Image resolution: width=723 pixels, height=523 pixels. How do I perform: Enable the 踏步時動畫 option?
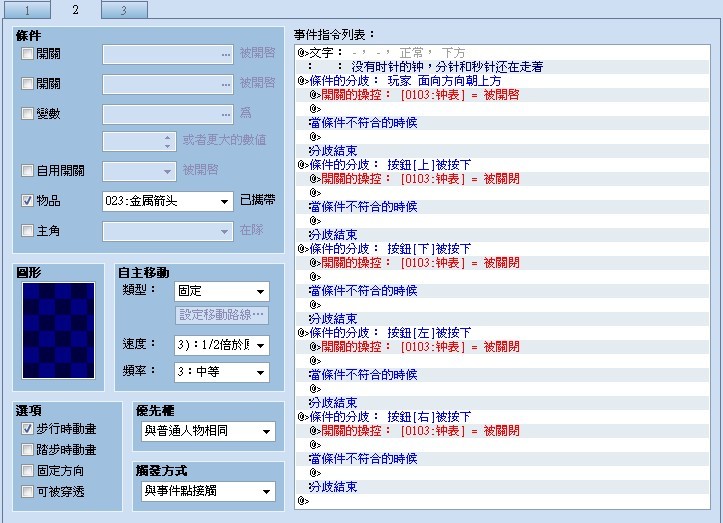point(27,450)
